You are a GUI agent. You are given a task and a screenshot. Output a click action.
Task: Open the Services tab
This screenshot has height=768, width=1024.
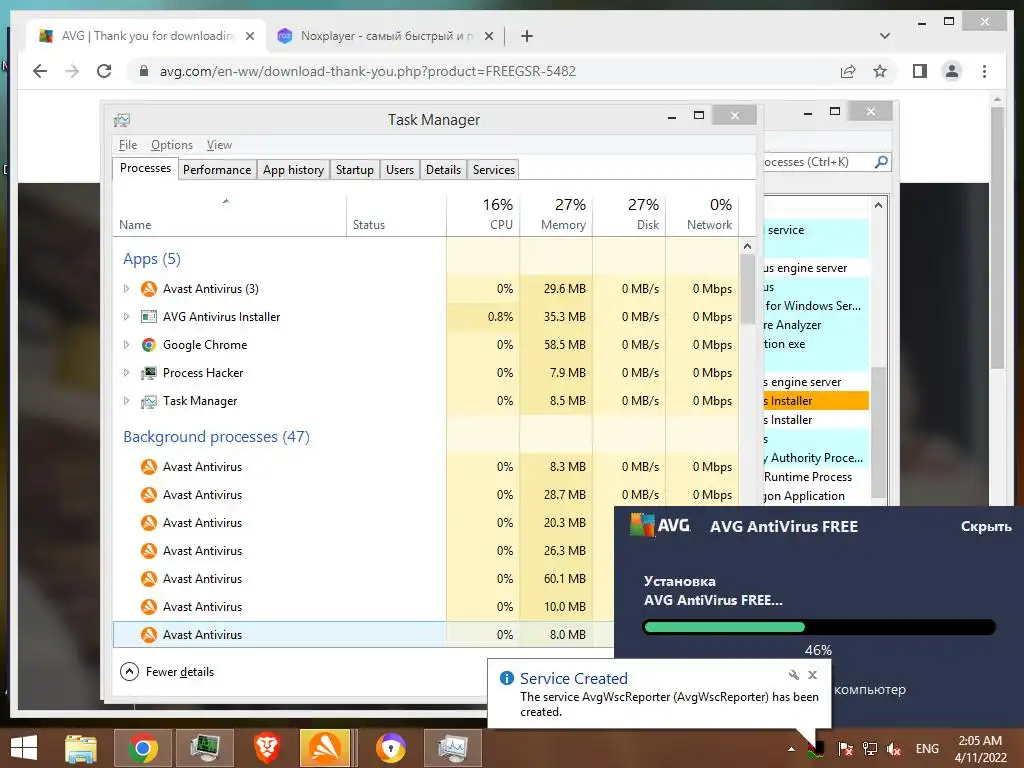tap(494, 170)
